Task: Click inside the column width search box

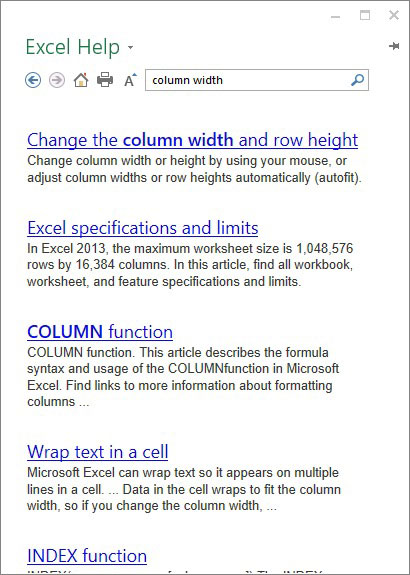Action: [248, 80]
